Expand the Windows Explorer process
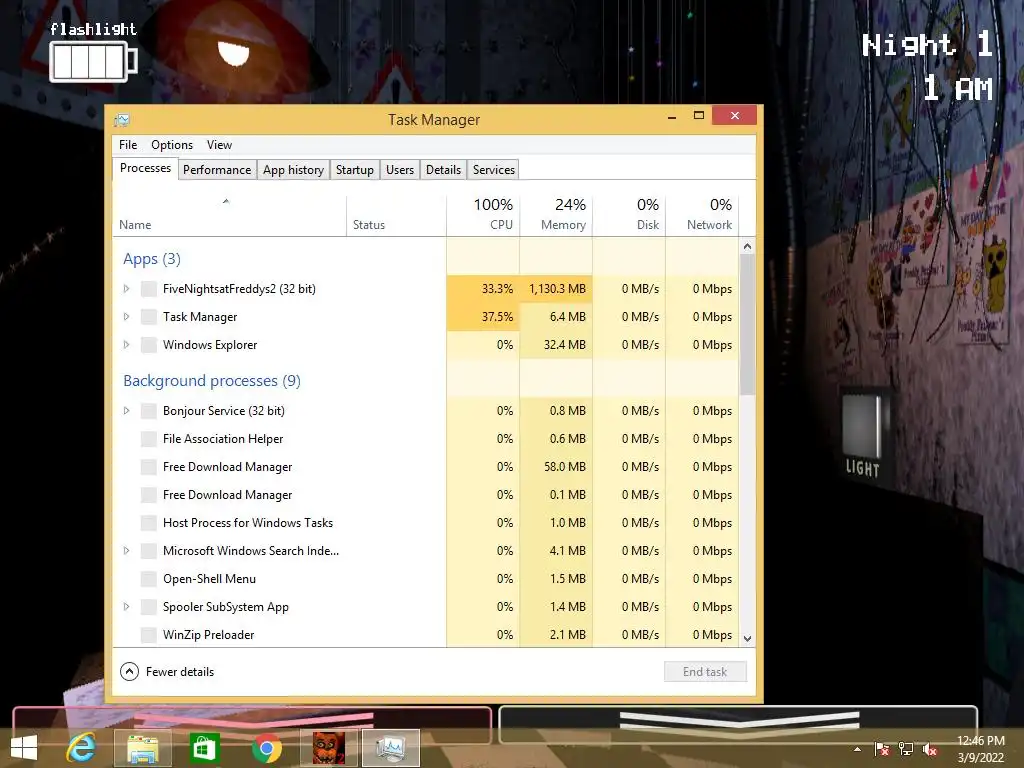Screen dimensions: 1024x768 127,345
